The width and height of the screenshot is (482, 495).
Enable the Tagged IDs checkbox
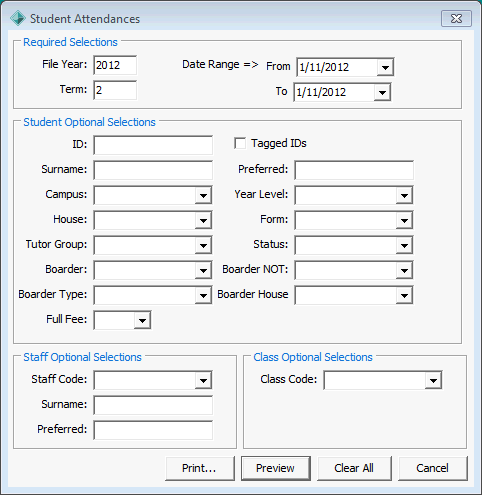240,143
